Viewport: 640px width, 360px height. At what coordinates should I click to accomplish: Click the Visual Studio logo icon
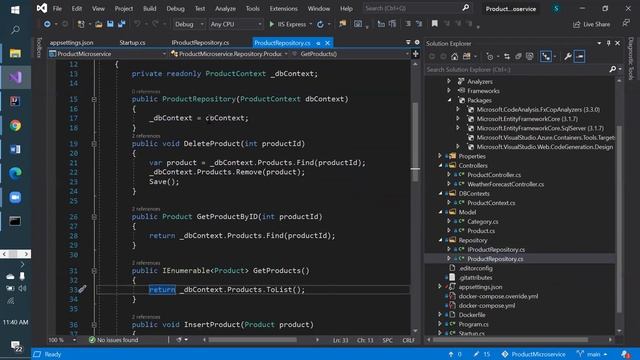[42, 8]
